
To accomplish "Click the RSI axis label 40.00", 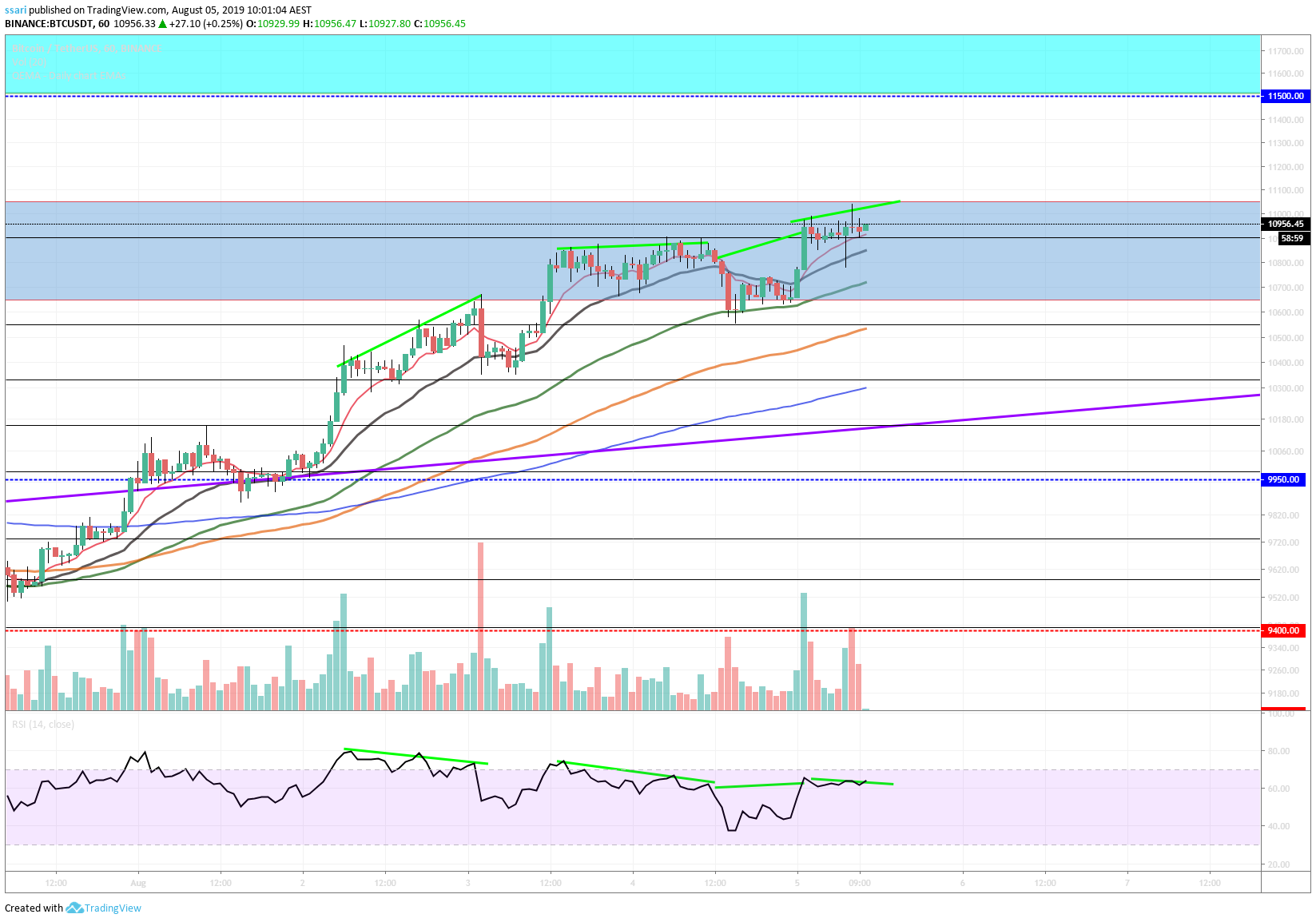I will coord(1278,826).
